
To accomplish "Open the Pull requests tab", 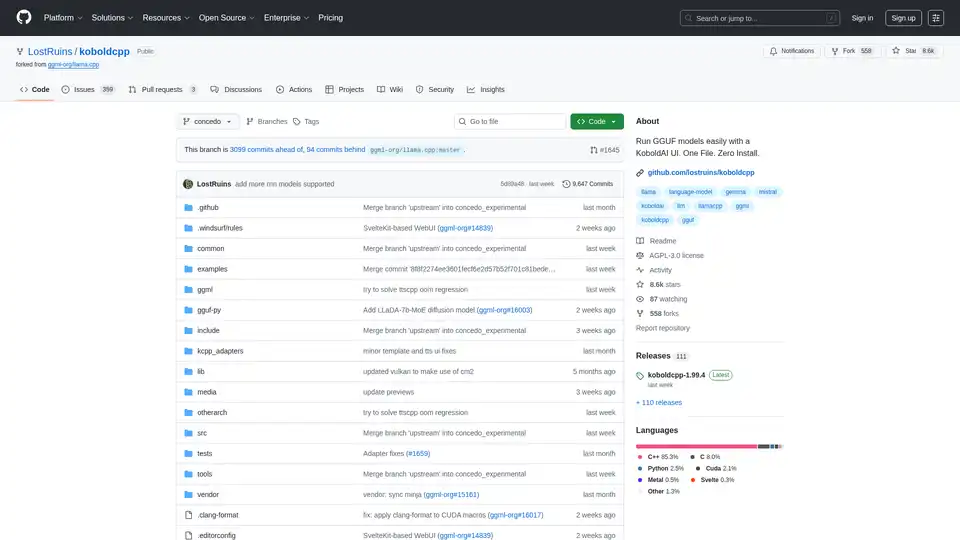I will point(164,89).
